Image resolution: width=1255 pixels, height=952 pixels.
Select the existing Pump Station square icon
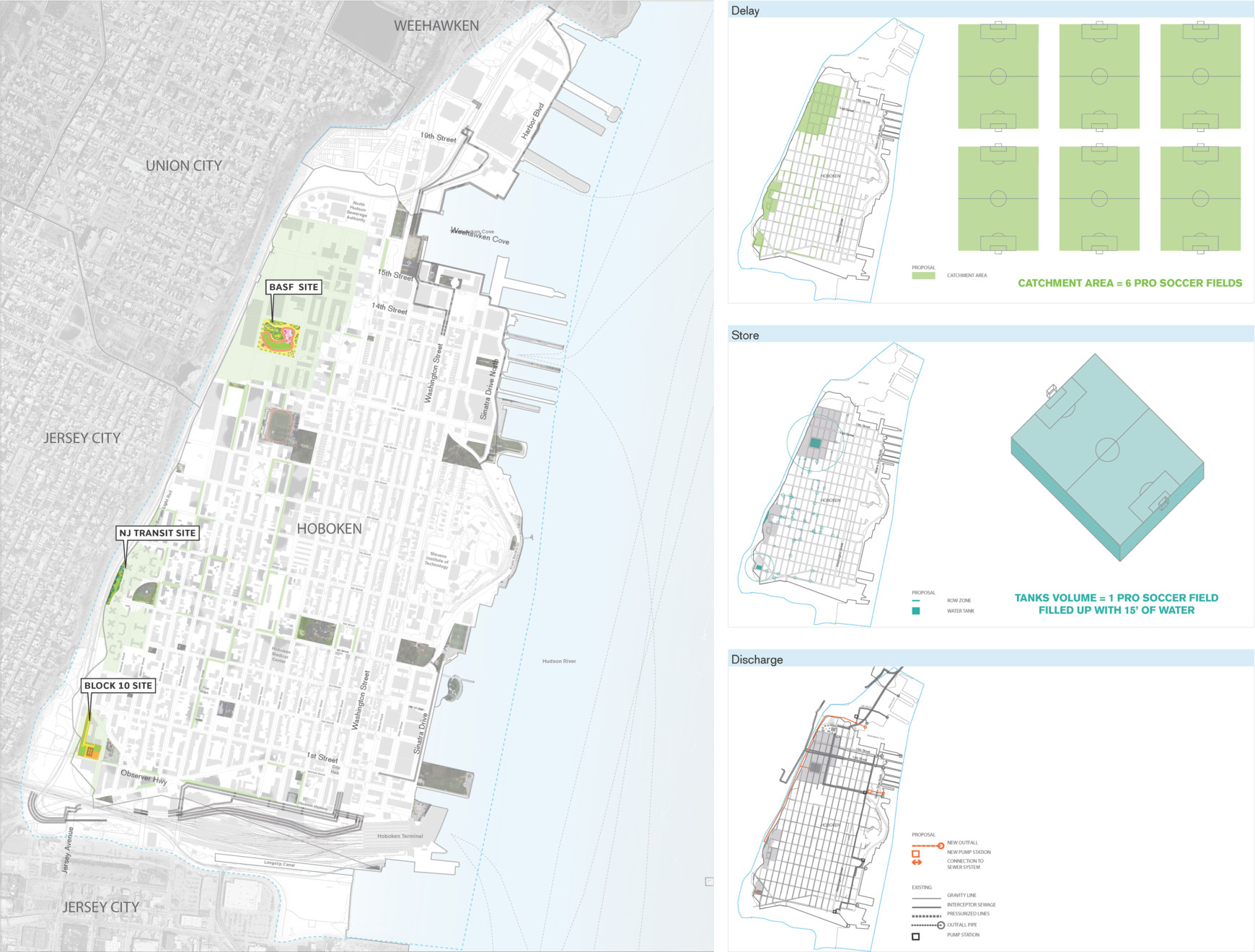pyautogui.click(x=916, y=935)
